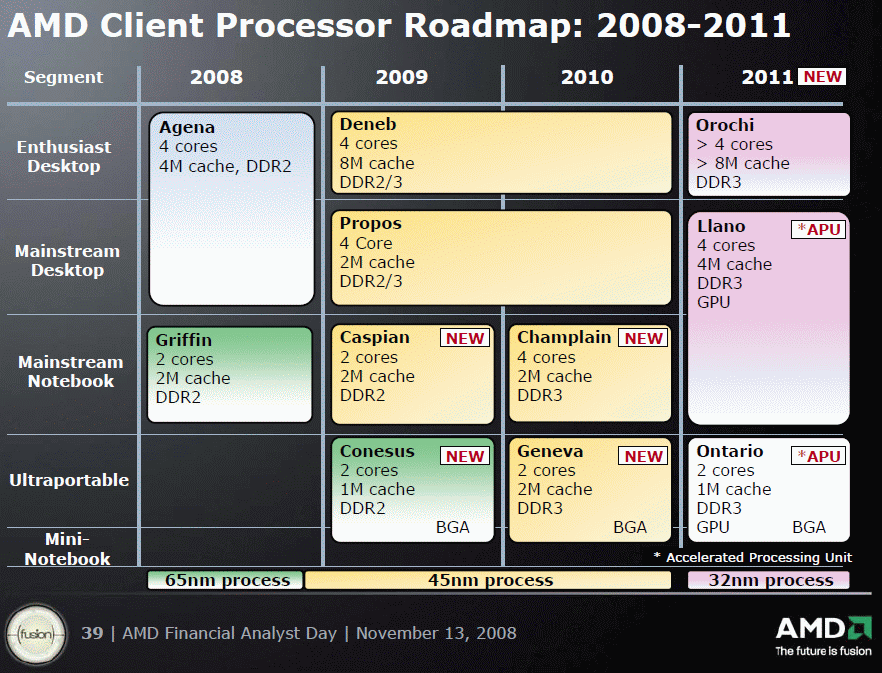The height and width of the screenshot is (673, 882).
Task: Click 'DDR2' in Griffin box
Action: point(178,397)
